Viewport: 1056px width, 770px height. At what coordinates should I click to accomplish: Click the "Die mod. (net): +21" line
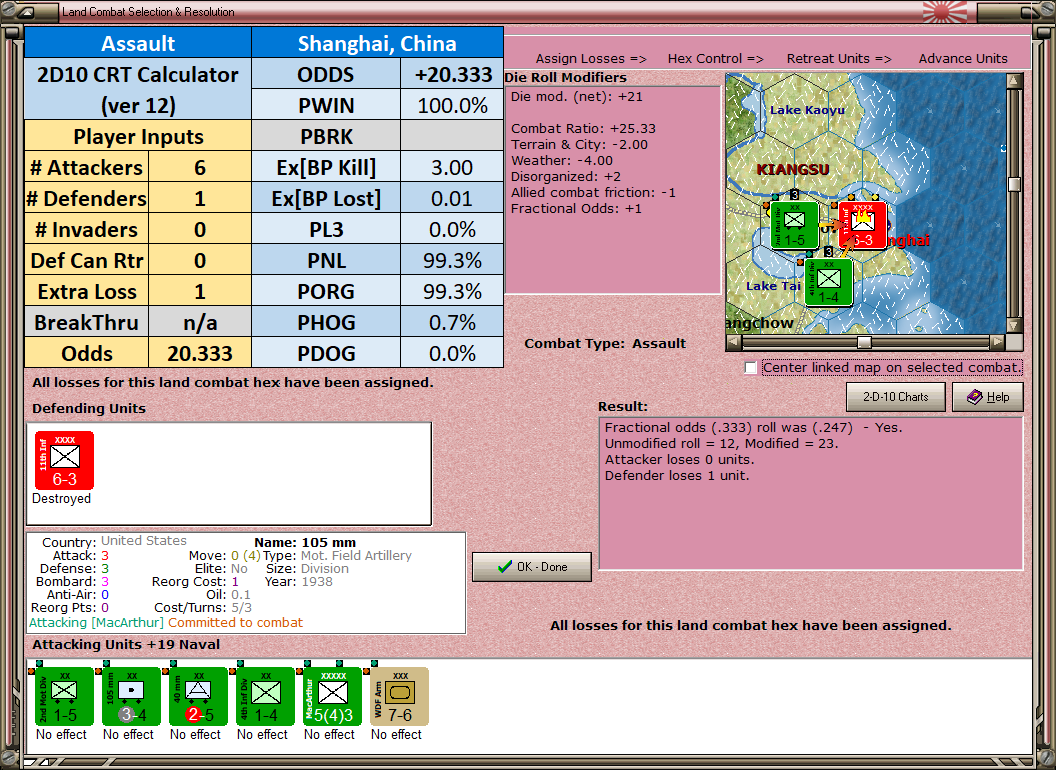click(576, 96)
